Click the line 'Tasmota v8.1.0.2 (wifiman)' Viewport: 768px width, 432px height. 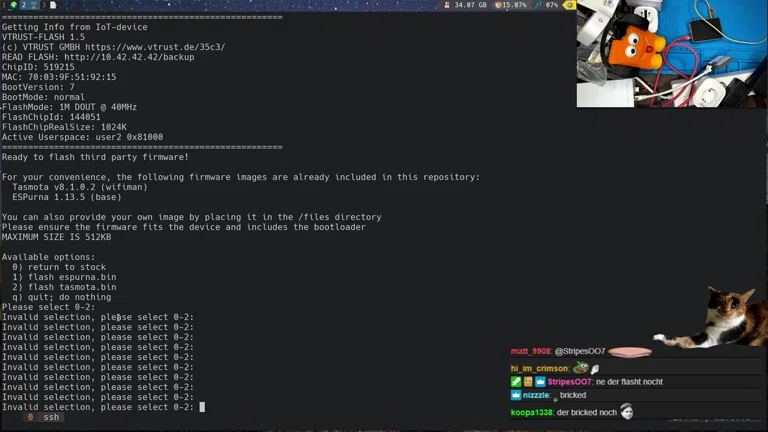80,187
